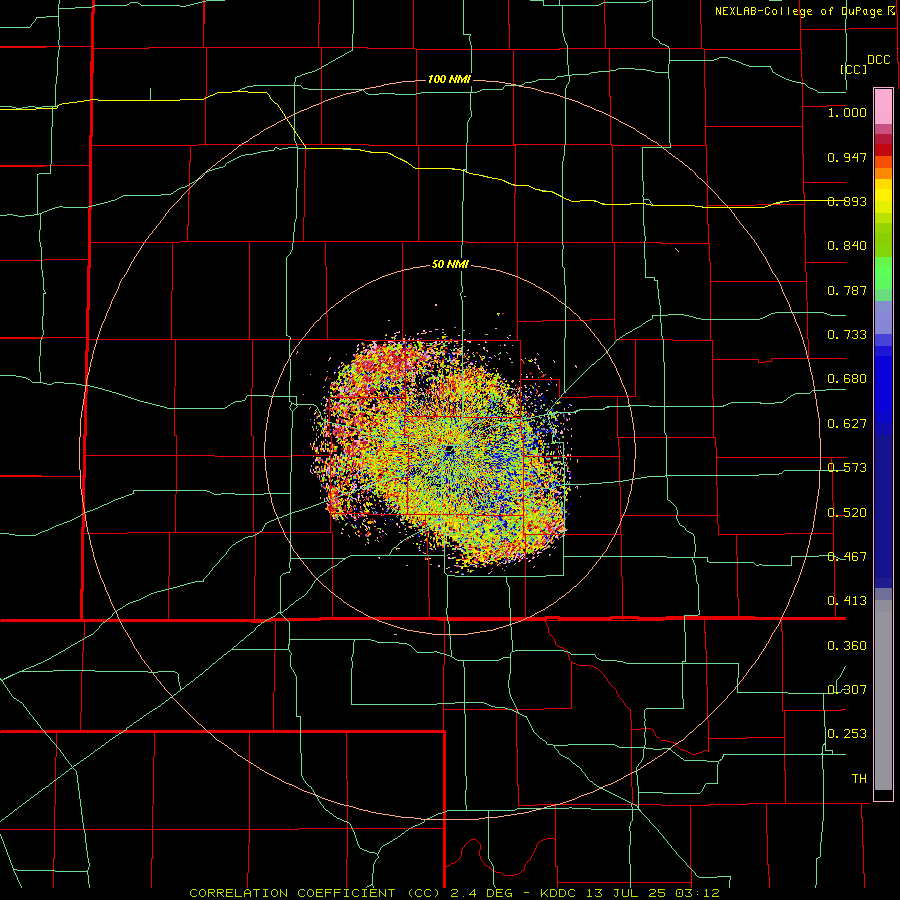Click the 0.680 legend value
Viewport: 900px width, 900px height.
pyautogui.click(x=847, y=379)
